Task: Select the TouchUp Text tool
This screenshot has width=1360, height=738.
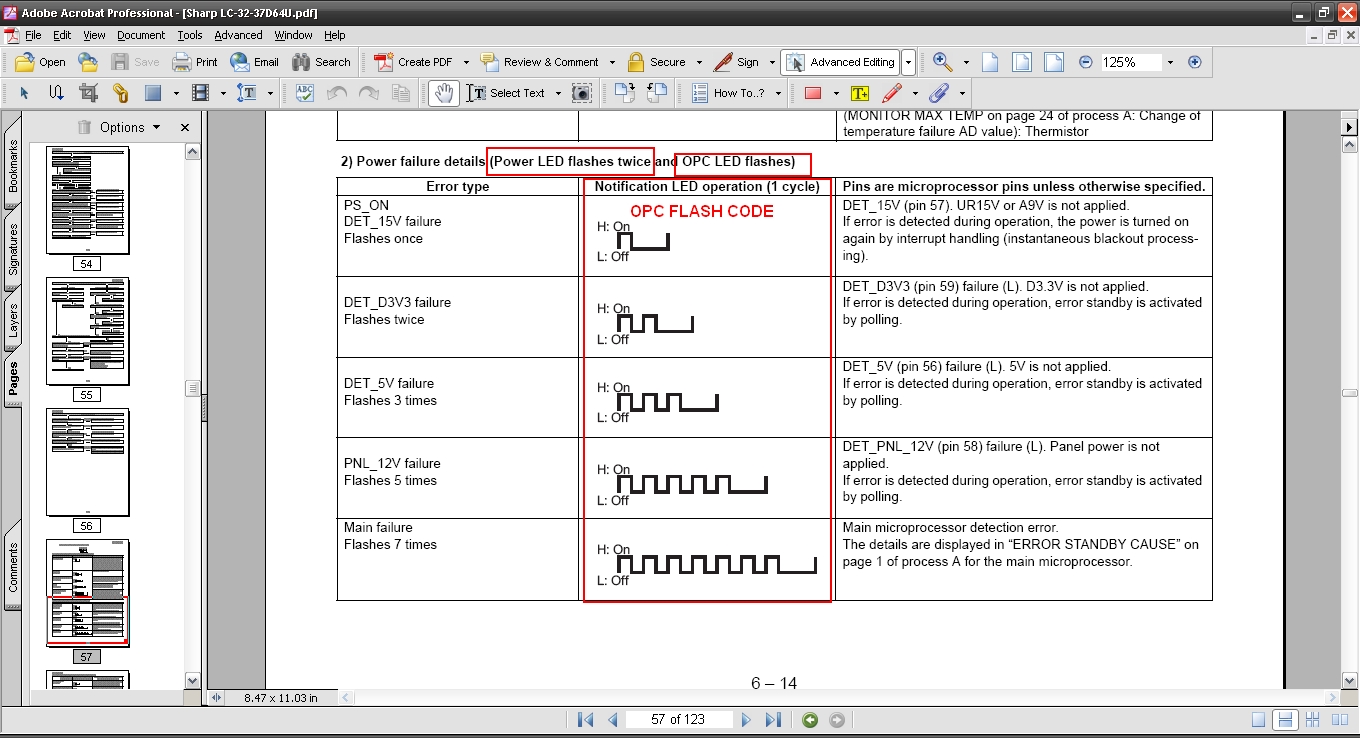Action: coord(246,93)
